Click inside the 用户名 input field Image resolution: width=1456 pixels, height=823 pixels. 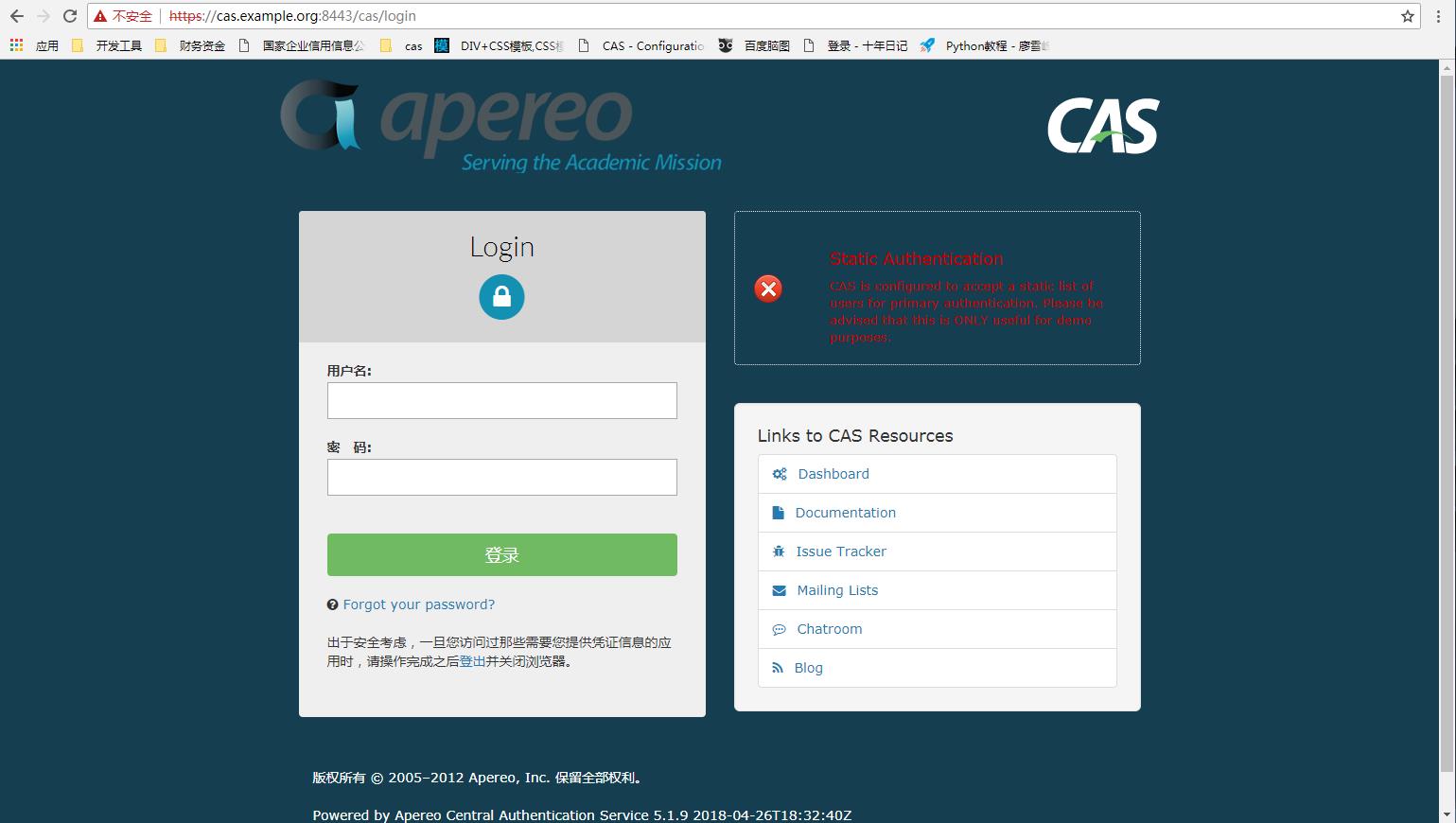(x=501, y=400)
